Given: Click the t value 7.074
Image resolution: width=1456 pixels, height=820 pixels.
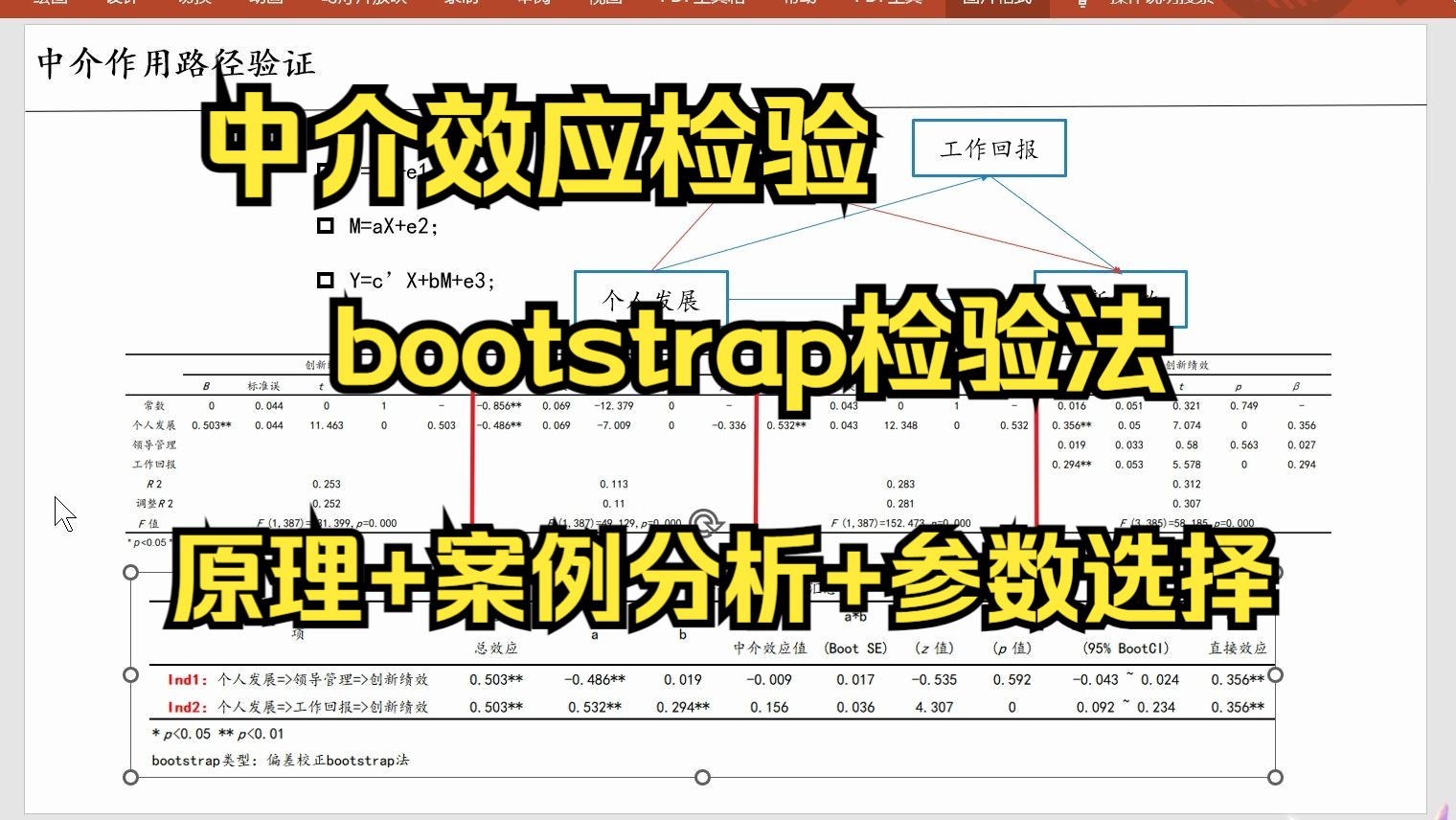Looking at the screenshot, I should pyautogui.click(x=1187, y=425).
